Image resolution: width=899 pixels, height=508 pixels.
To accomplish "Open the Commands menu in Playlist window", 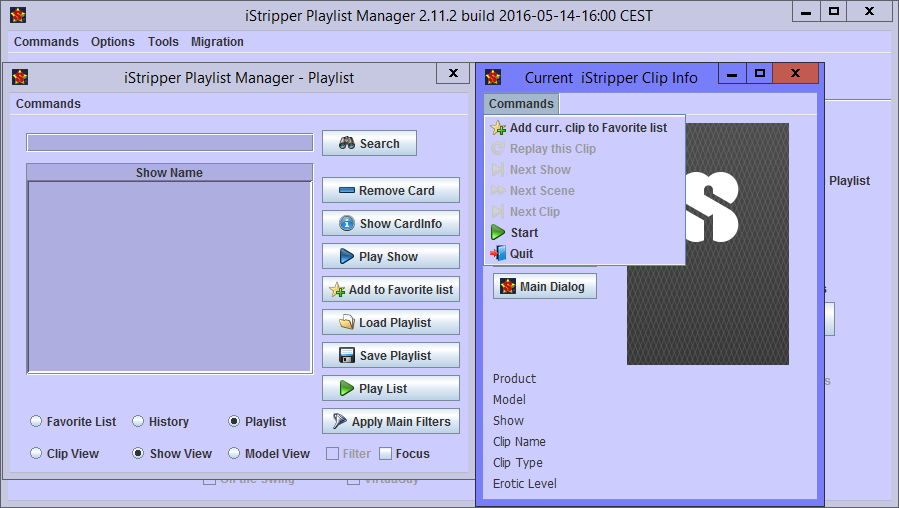I will tap(48, 104).
